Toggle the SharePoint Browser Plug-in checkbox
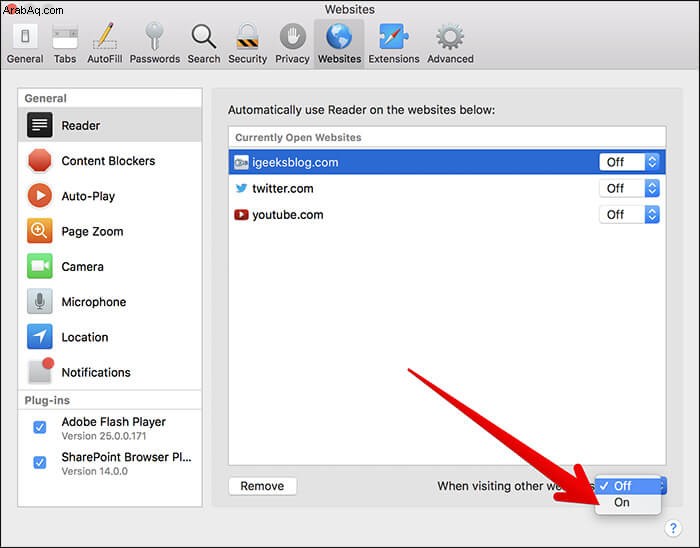Viewport: 700px width, 548px height. [x=40, y=462]
